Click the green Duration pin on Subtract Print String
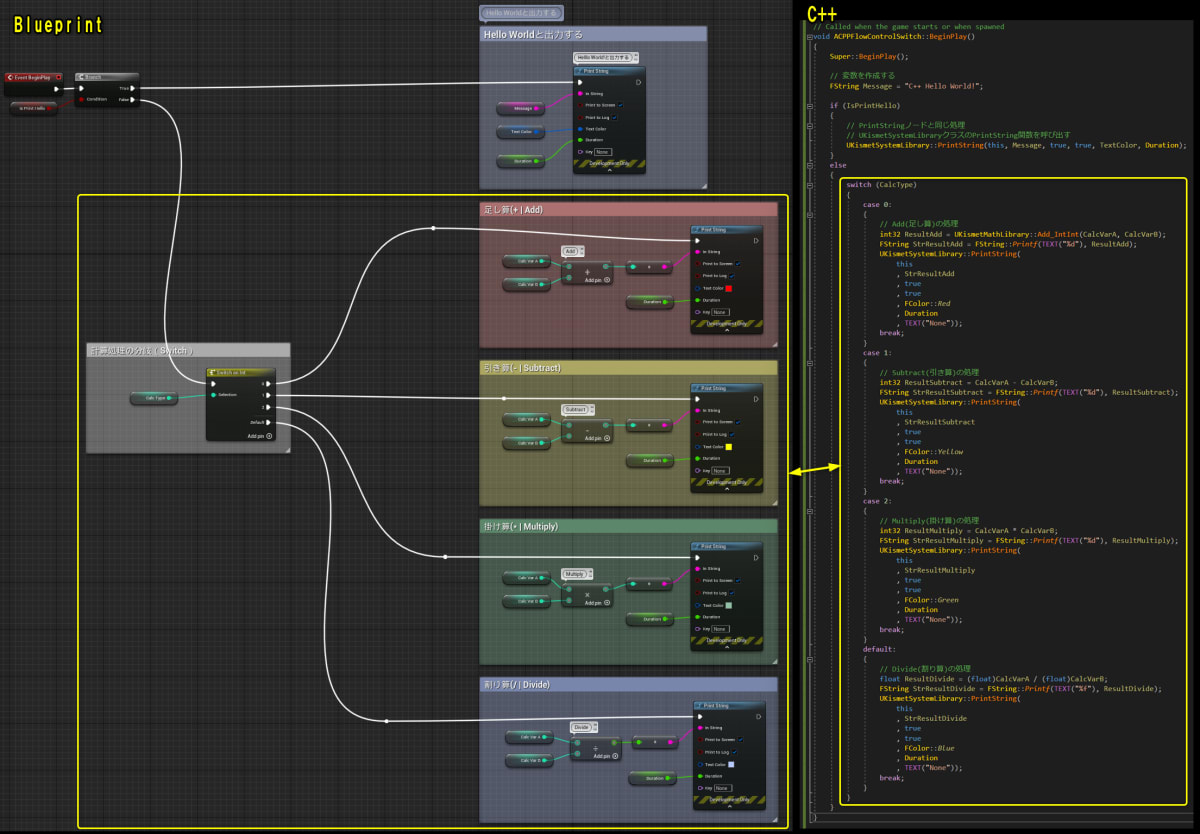Image resolution: width=1200 pixels, height=834 pixels. tap(697, 458)
